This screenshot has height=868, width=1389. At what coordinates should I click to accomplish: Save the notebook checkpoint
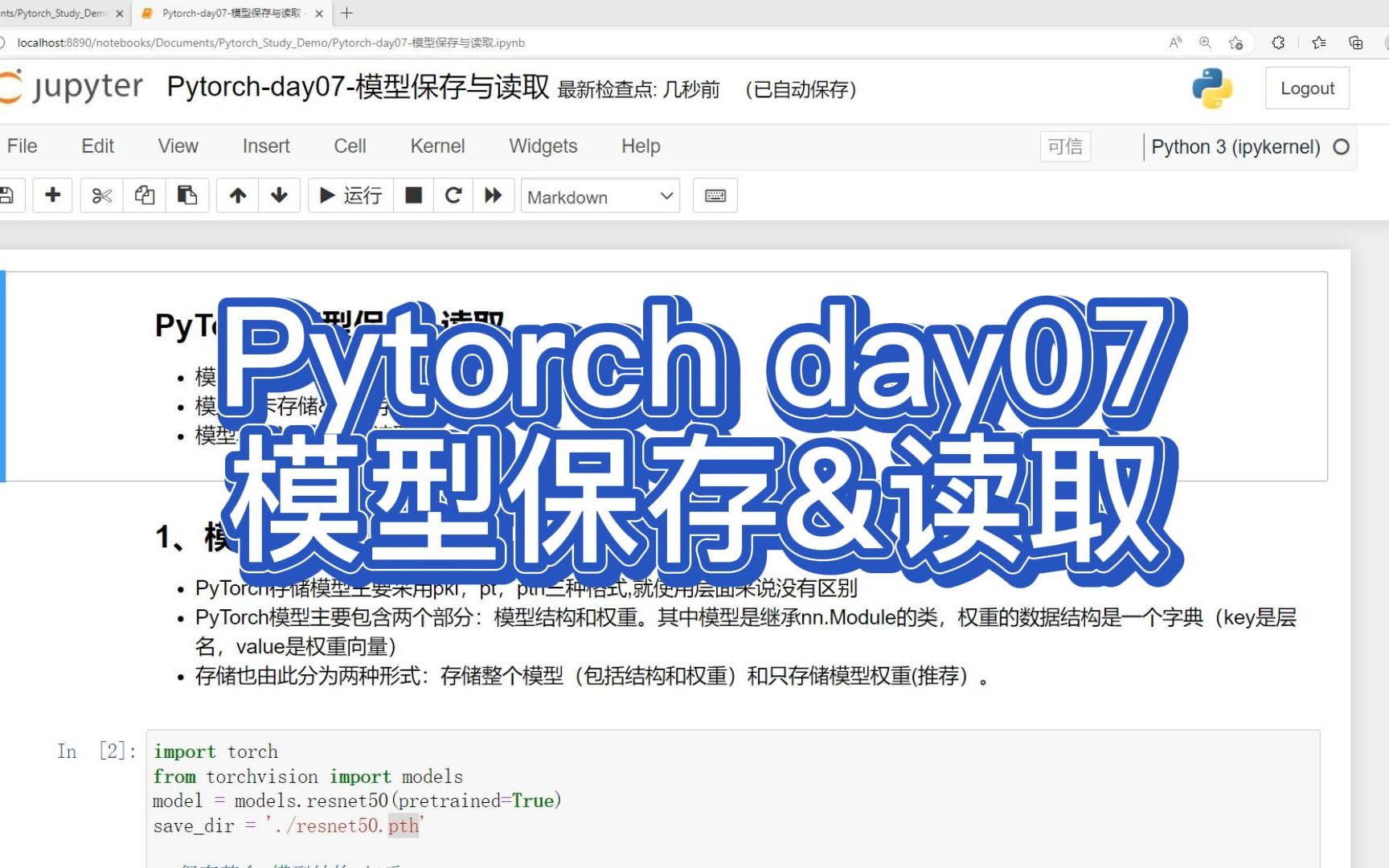[6, 195]
